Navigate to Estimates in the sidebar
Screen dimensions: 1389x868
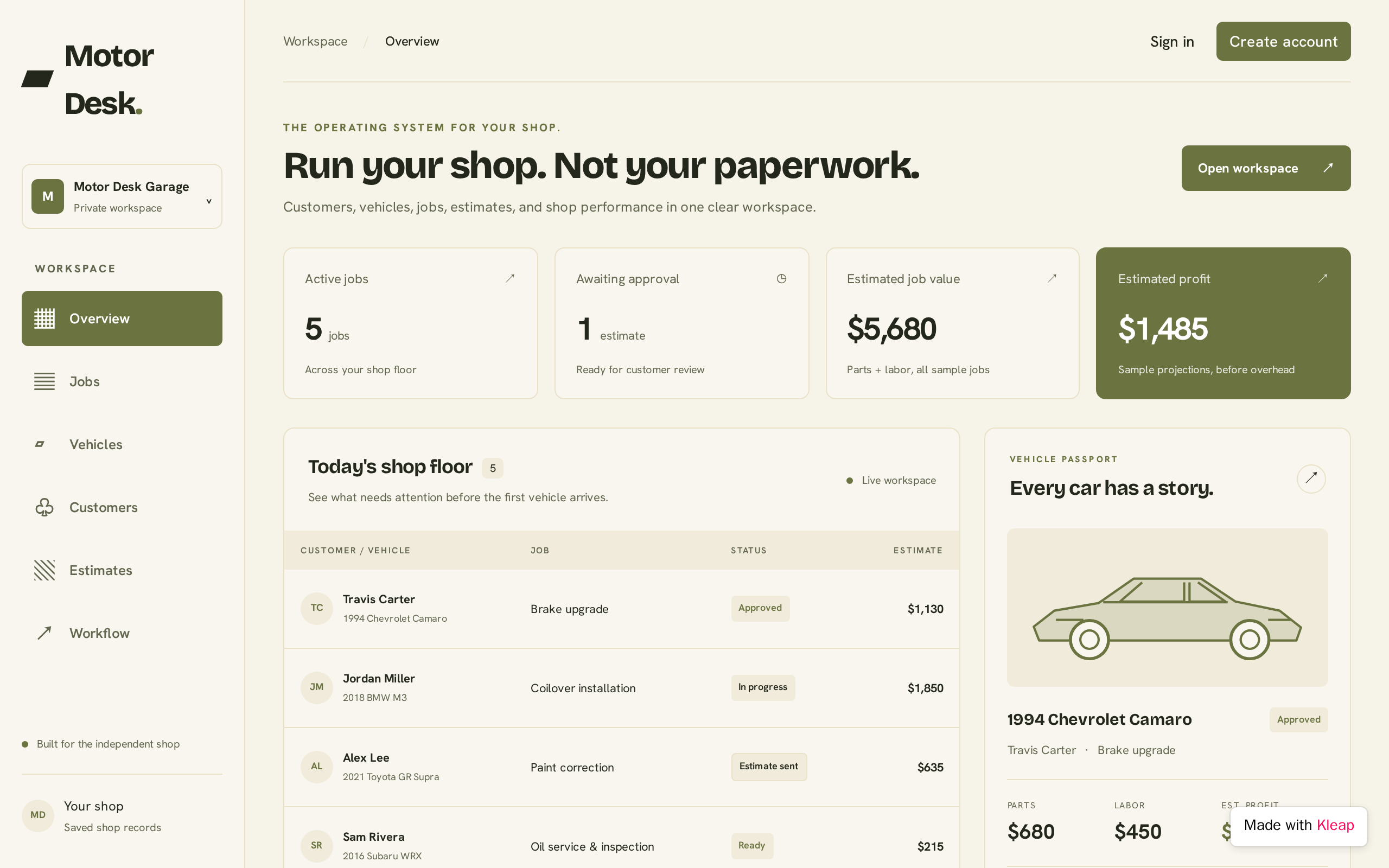click(122, 570)
